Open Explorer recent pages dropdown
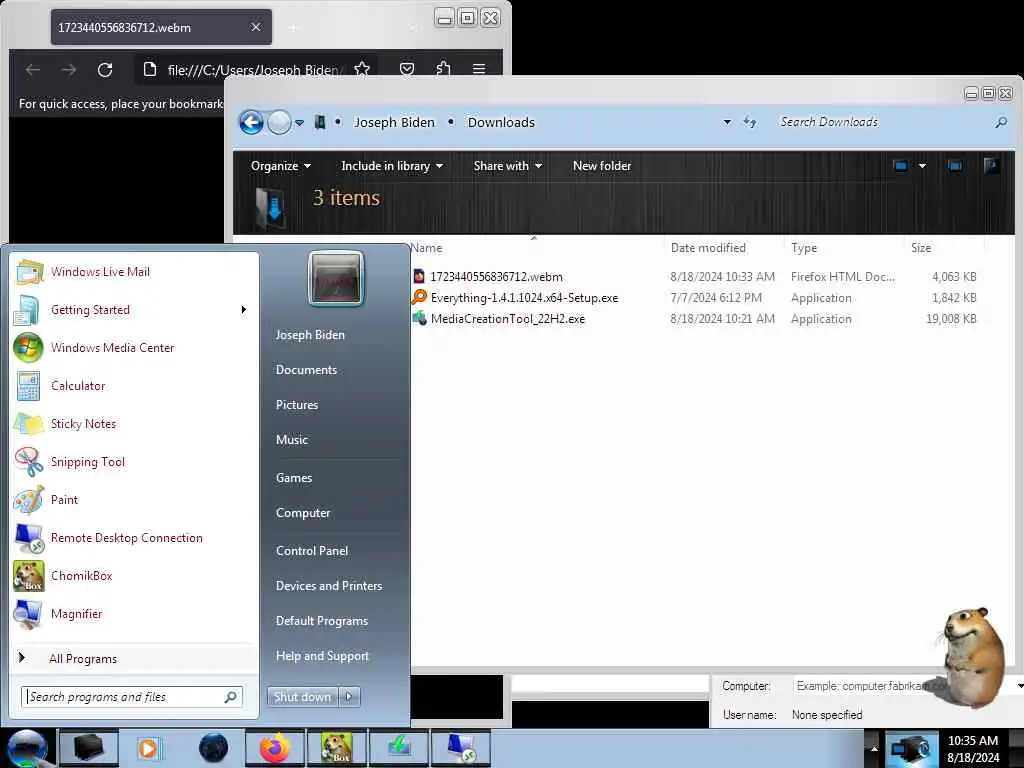This screenshot has height=768, width=1024. 300,123
